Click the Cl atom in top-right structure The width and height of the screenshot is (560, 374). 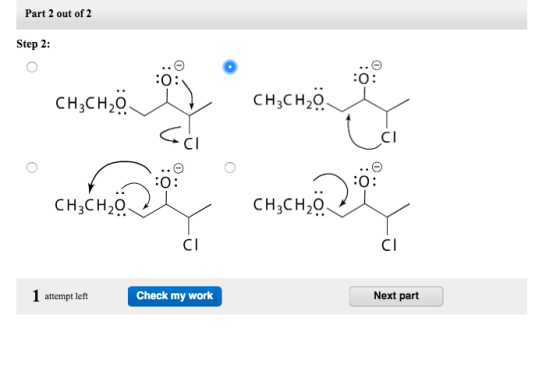pos(389,137)
